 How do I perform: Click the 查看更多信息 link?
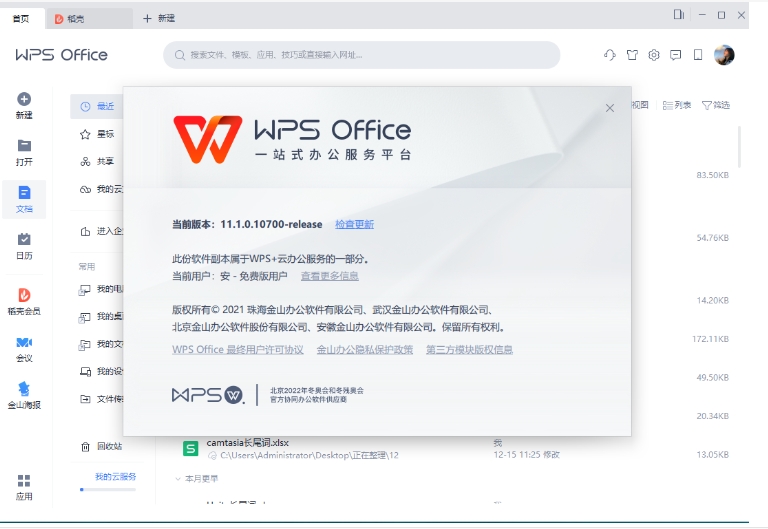[330, 276]
